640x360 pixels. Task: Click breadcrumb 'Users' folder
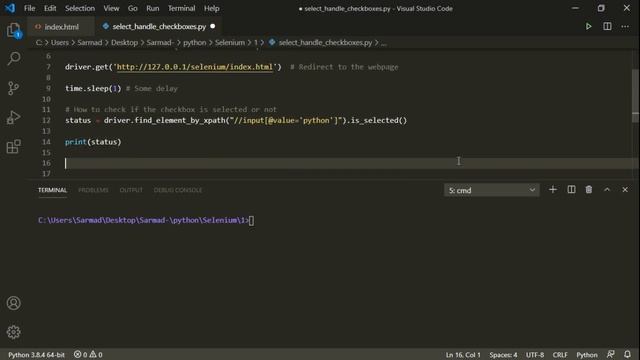[x=60, y=42]
